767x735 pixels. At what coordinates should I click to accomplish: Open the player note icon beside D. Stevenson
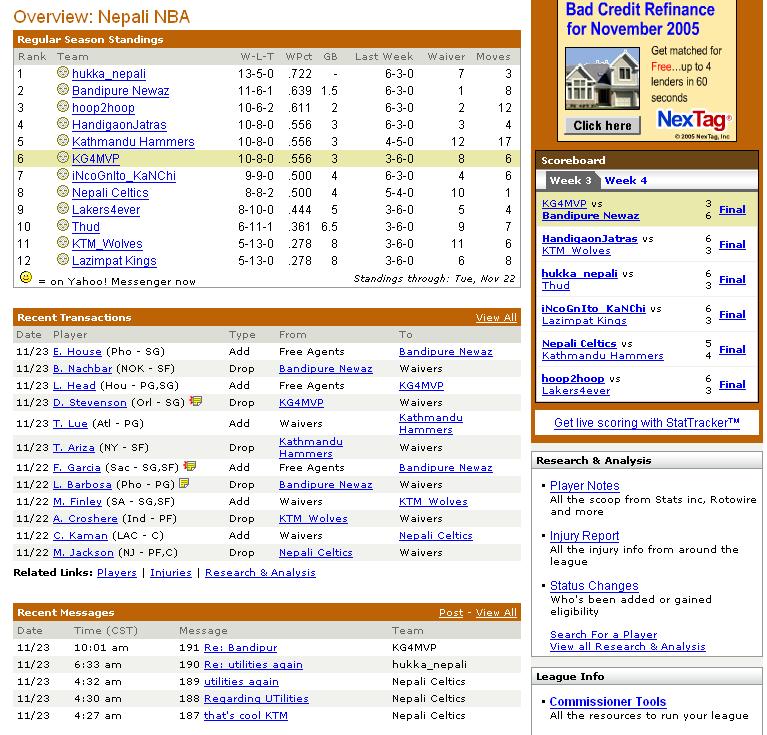click(x=196, y=401)
